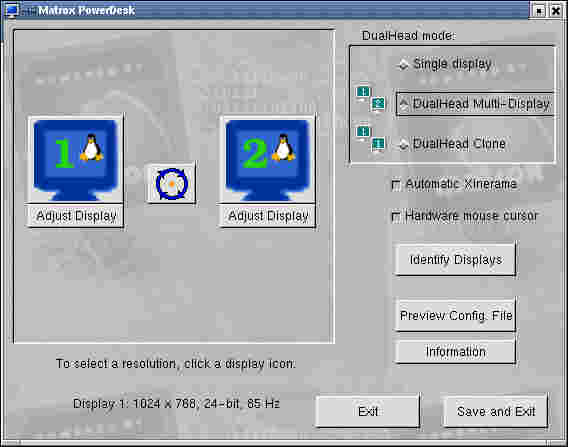Open Preview Config. File
Image resolution: width=568 pixels, height=447 pixels.
[455, 315]
